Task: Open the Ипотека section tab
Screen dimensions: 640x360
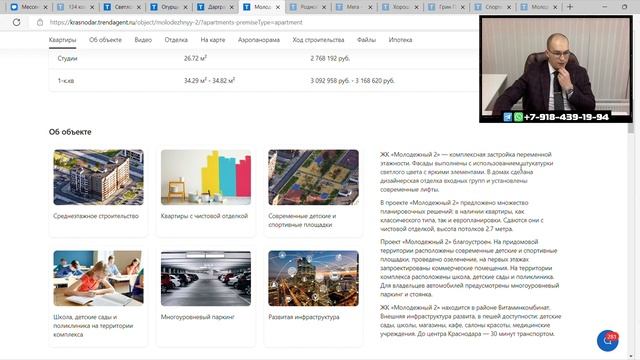Action: [400, 40]
